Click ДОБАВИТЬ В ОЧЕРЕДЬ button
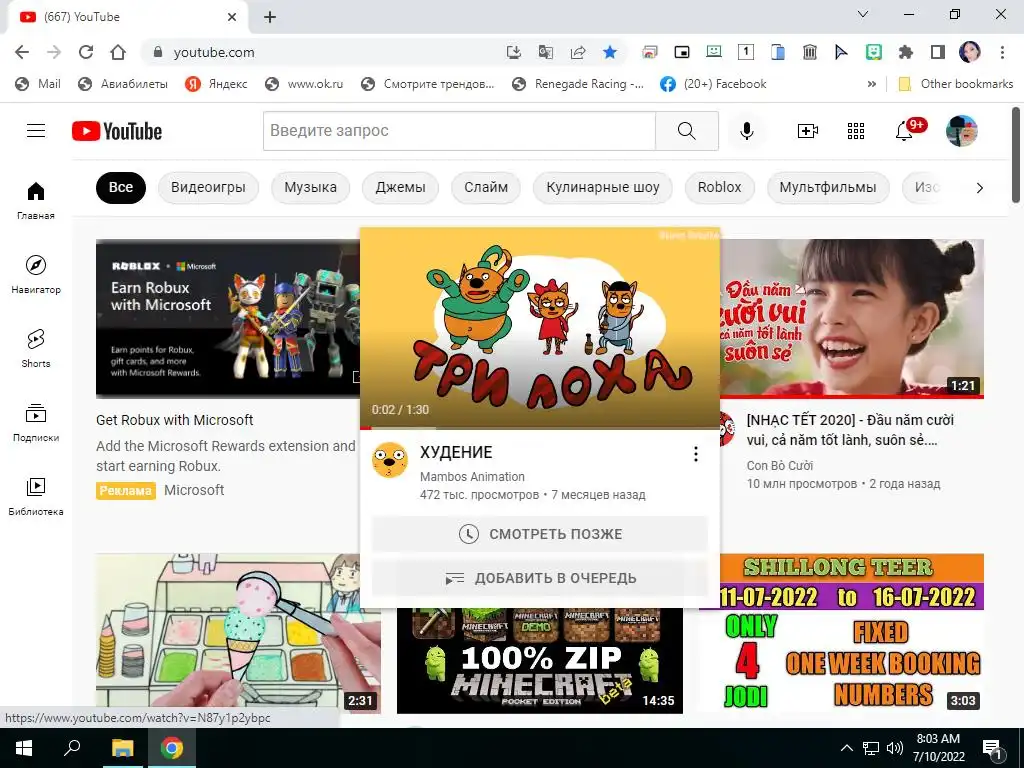 540,578
